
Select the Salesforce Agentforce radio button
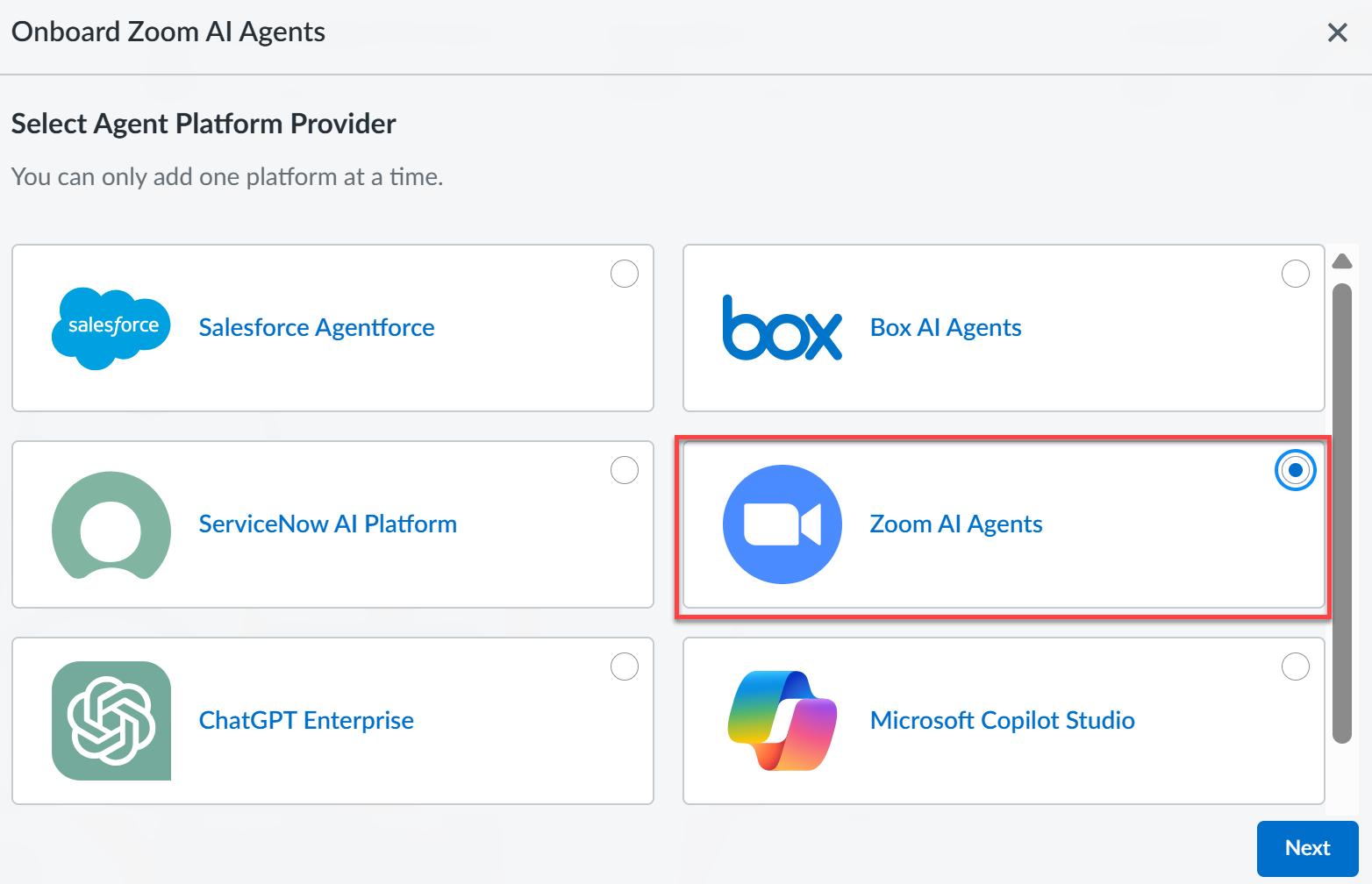(x=624, y=274)
